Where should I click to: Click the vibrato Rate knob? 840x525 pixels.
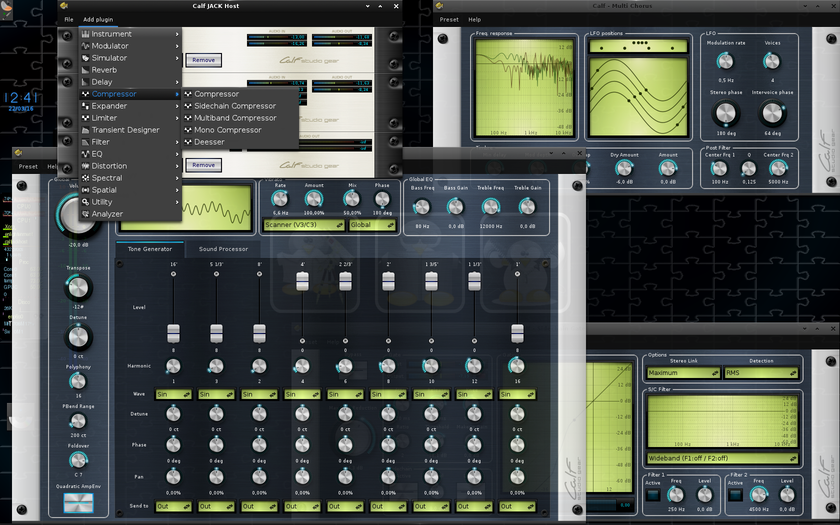coord(280,199)
